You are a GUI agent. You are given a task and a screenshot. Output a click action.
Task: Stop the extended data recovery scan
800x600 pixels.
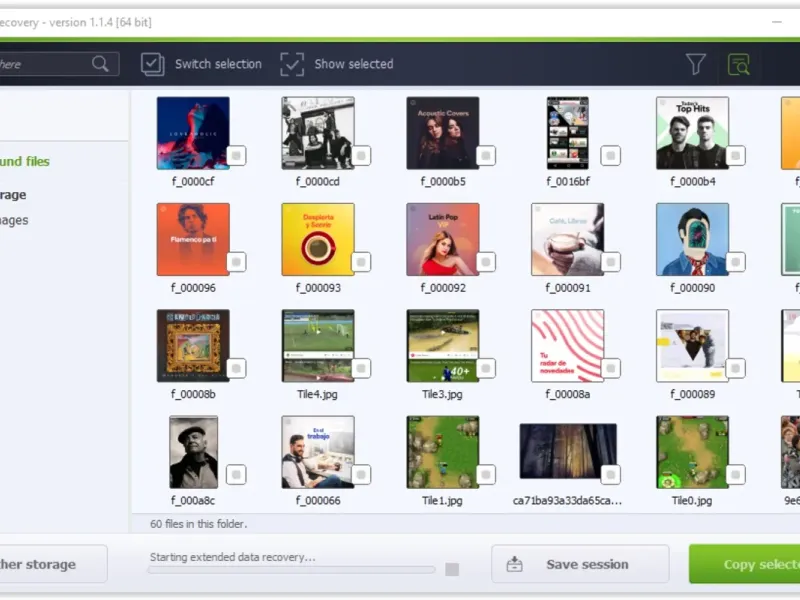[x=452, y=569]
